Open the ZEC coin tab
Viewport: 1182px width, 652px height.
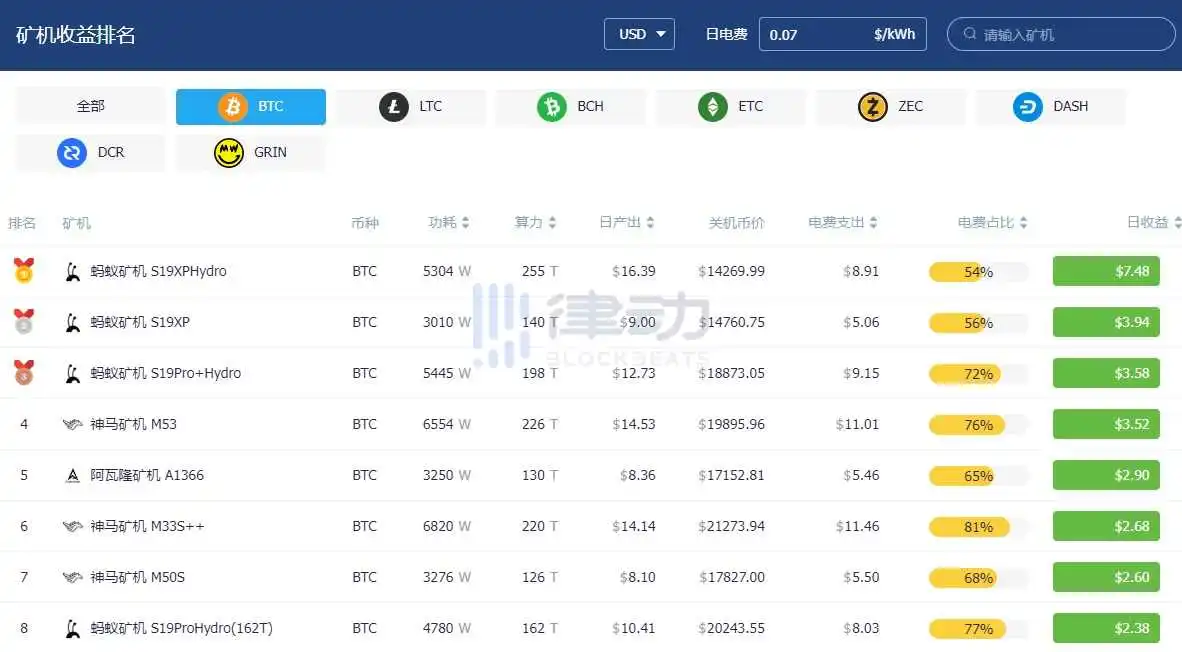coord(890,106)
